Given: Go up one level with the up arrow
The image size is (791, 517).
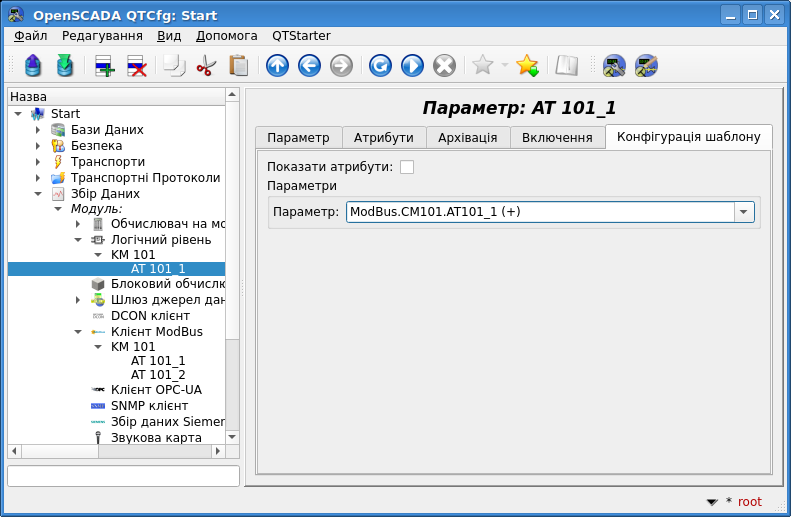Looking at the screenshot, I should (x=277, y=66).
